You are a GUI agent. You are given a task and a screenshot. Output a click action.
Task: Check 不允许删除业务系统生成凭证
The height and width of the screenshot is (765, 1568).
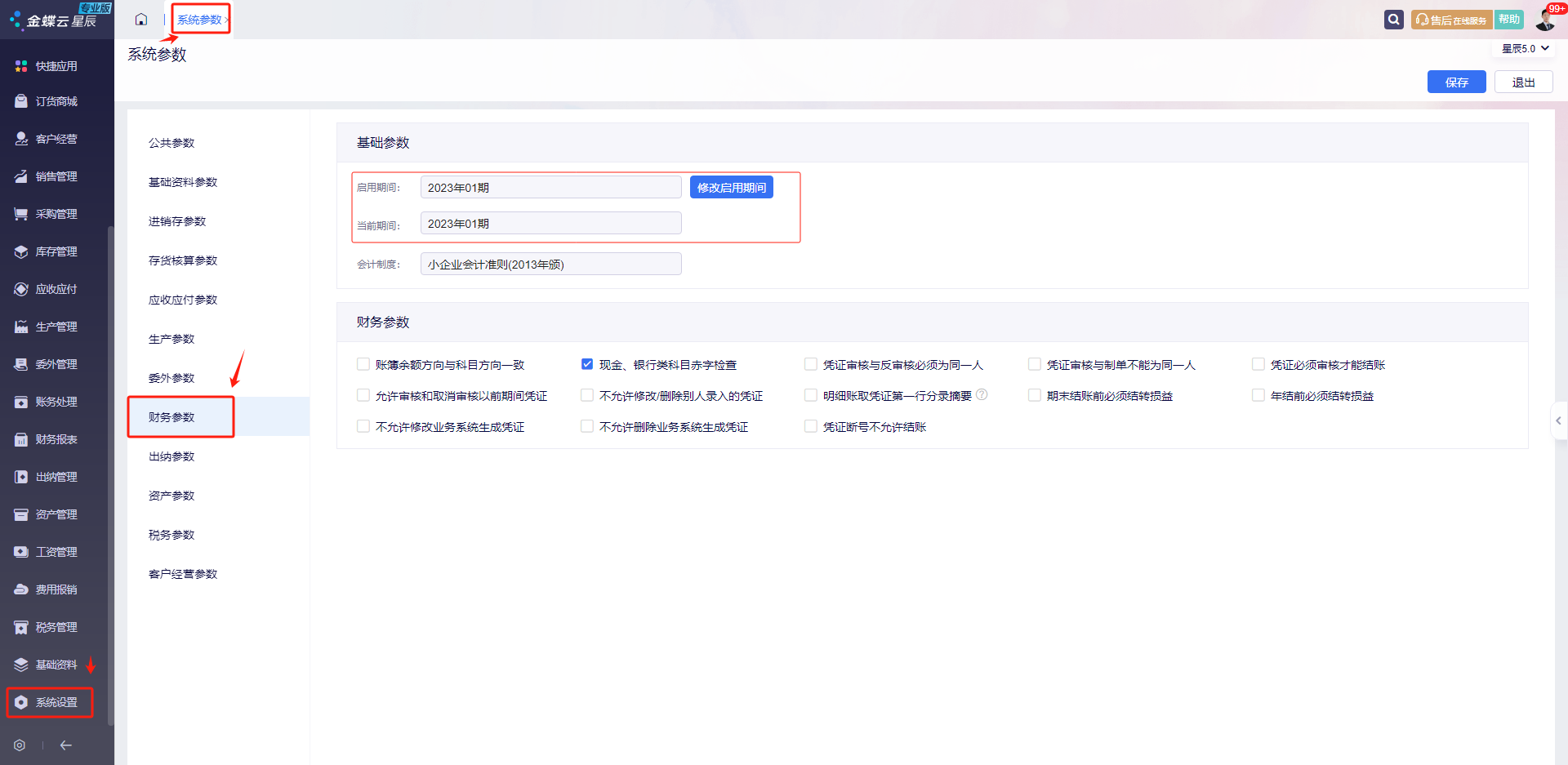coord(587,426)
